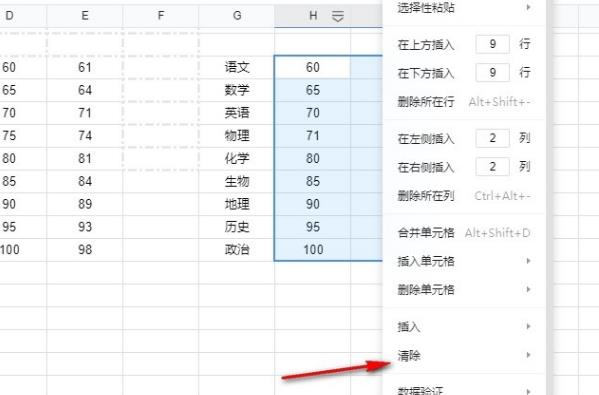Click cell containing 化学

[237, 159]
